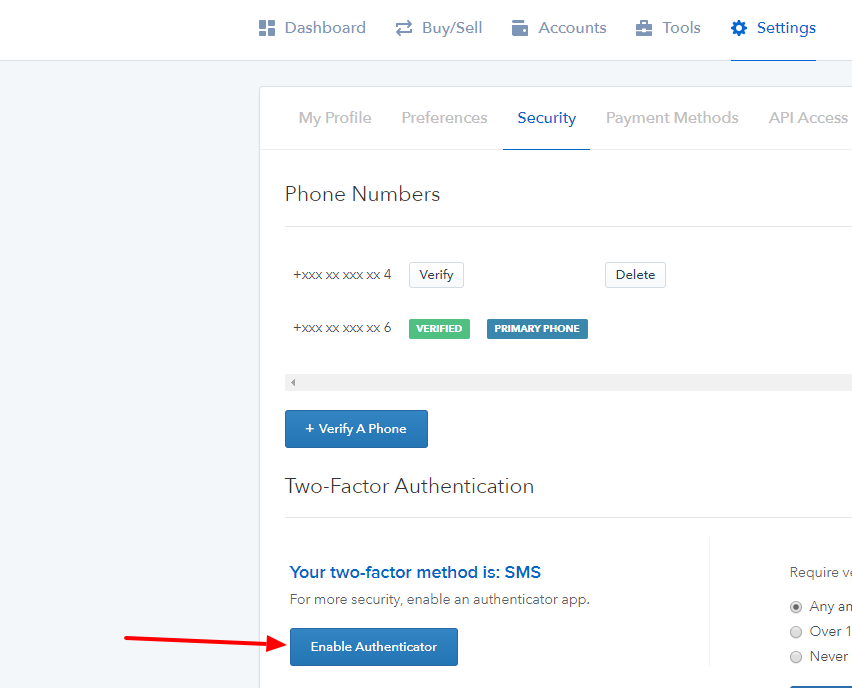
Task: Open the Preferences tab
Action: 444,117
